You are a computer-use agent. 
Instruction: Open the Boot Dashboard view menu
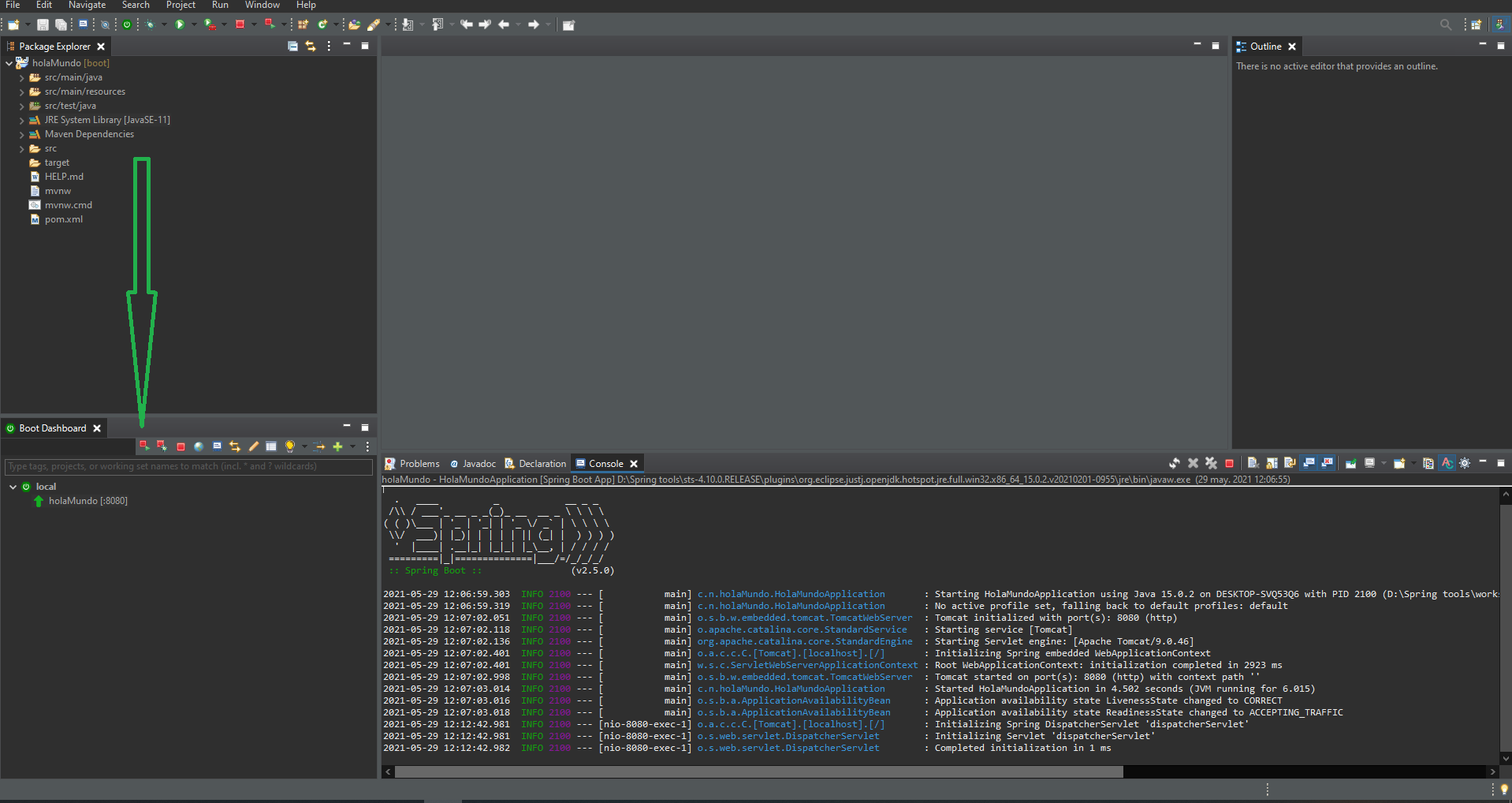tap(367, 446)
